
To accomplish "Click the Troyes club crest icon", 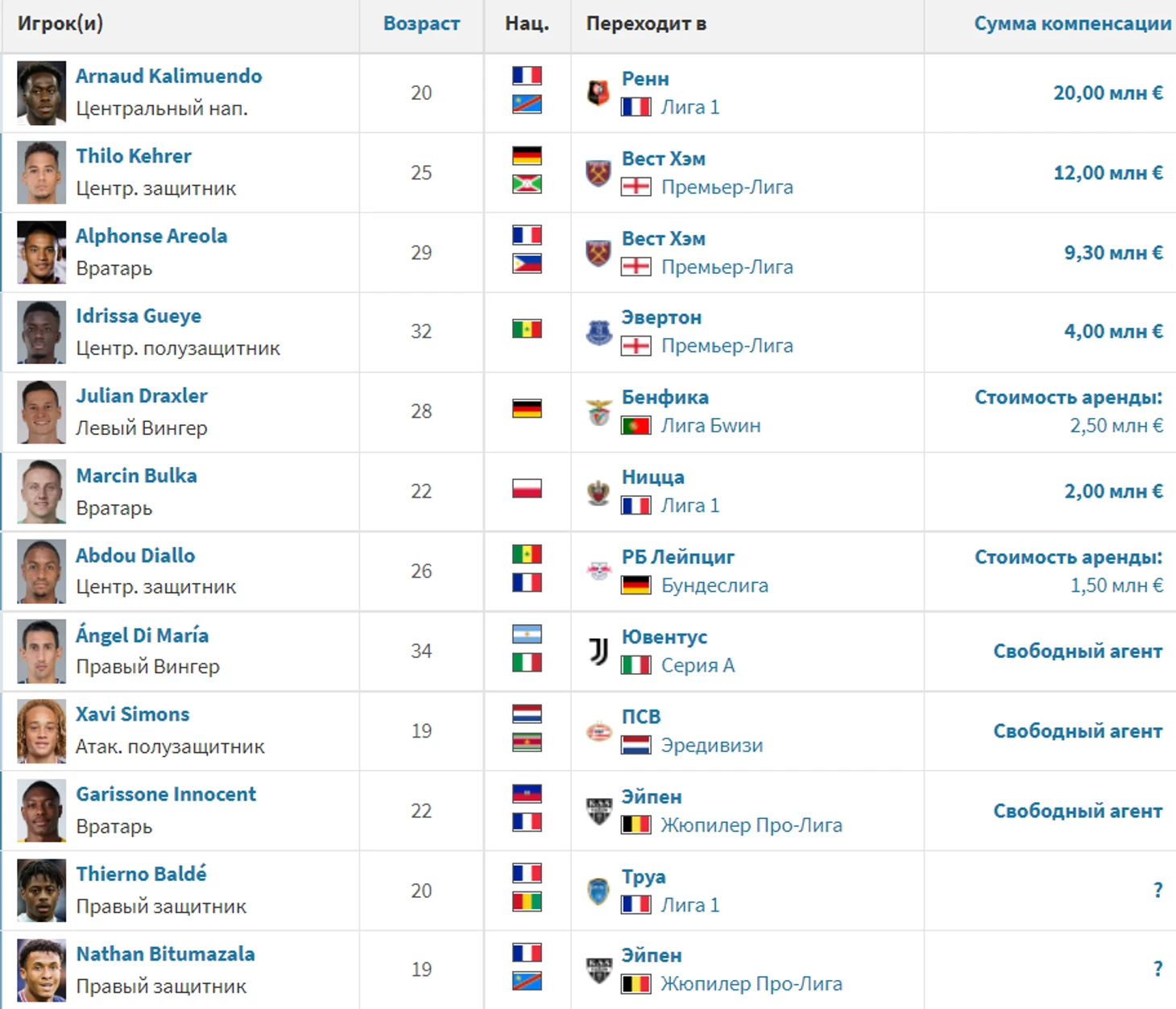I will pyautogui.click(x=598, y=891).
